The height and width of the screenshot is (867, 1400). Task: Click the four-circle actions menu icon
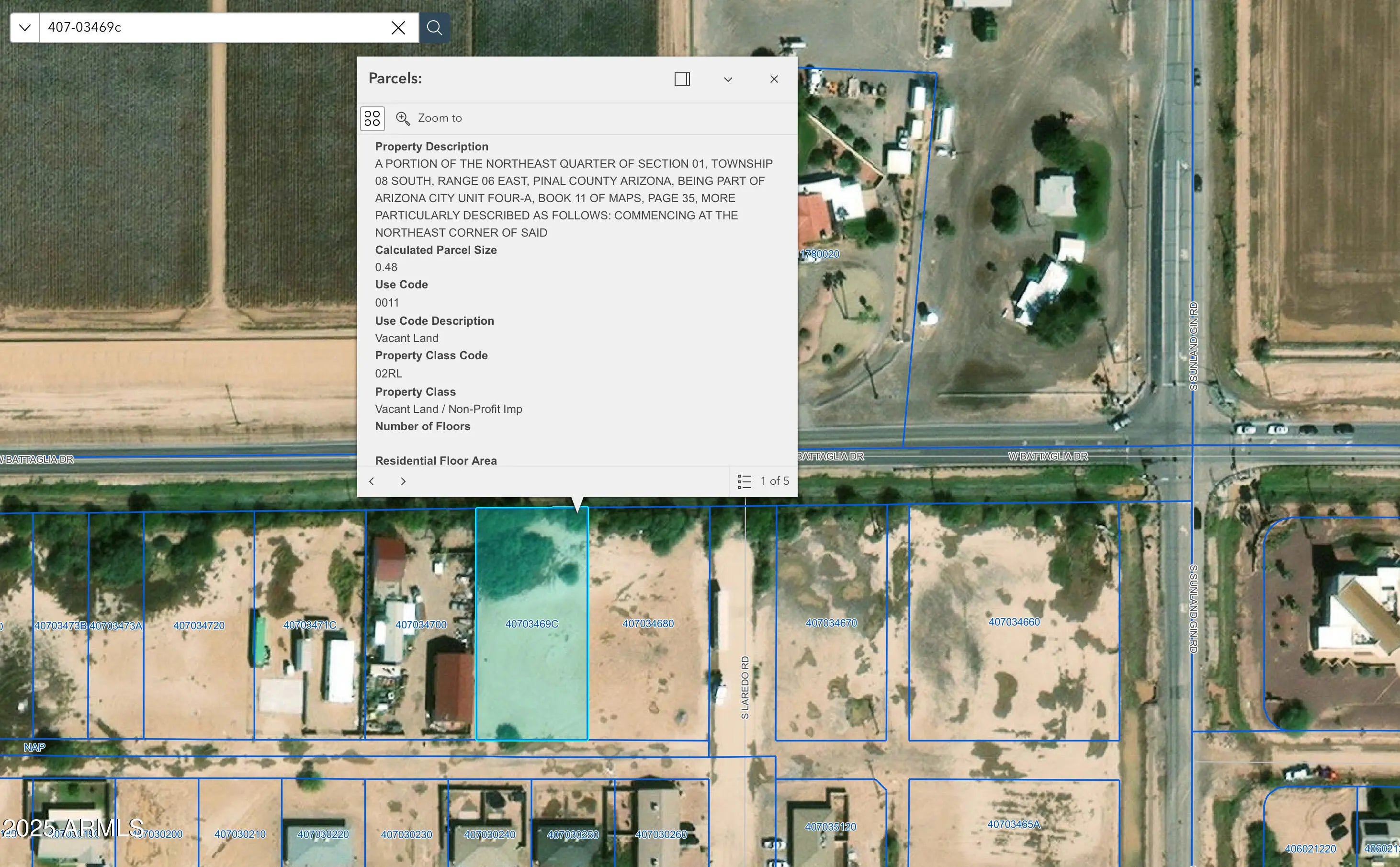(x=372, y=118)
